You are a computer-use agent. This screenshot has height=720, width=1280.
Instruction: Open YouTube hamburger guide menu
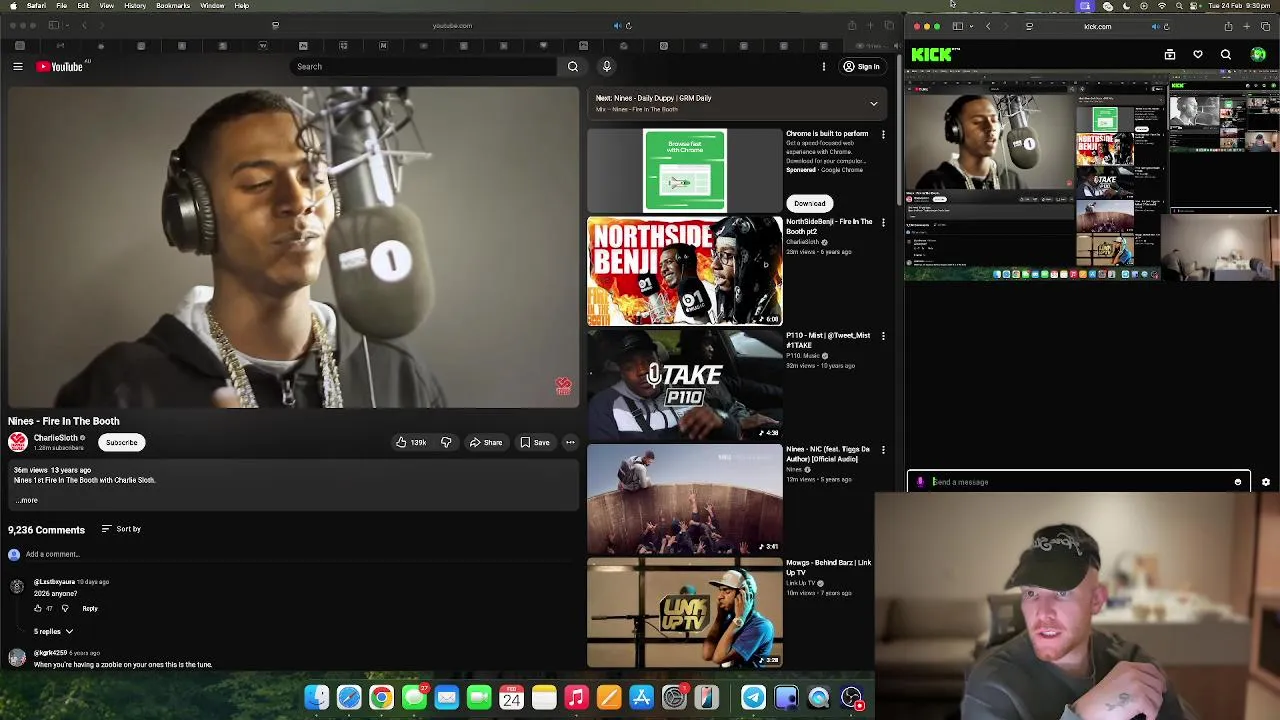point(17,67)
